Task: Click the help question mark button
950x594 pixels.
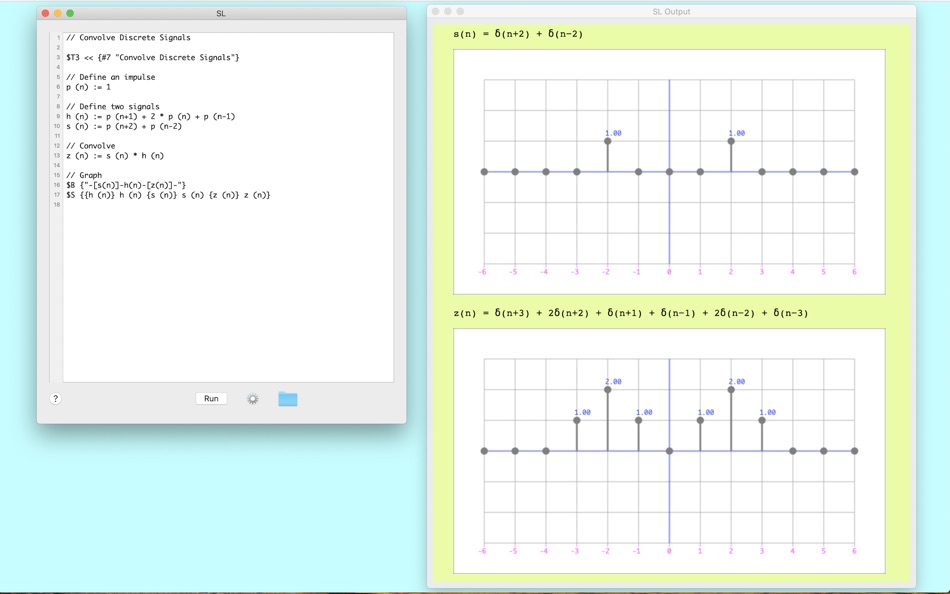Action: coord(55,398)
